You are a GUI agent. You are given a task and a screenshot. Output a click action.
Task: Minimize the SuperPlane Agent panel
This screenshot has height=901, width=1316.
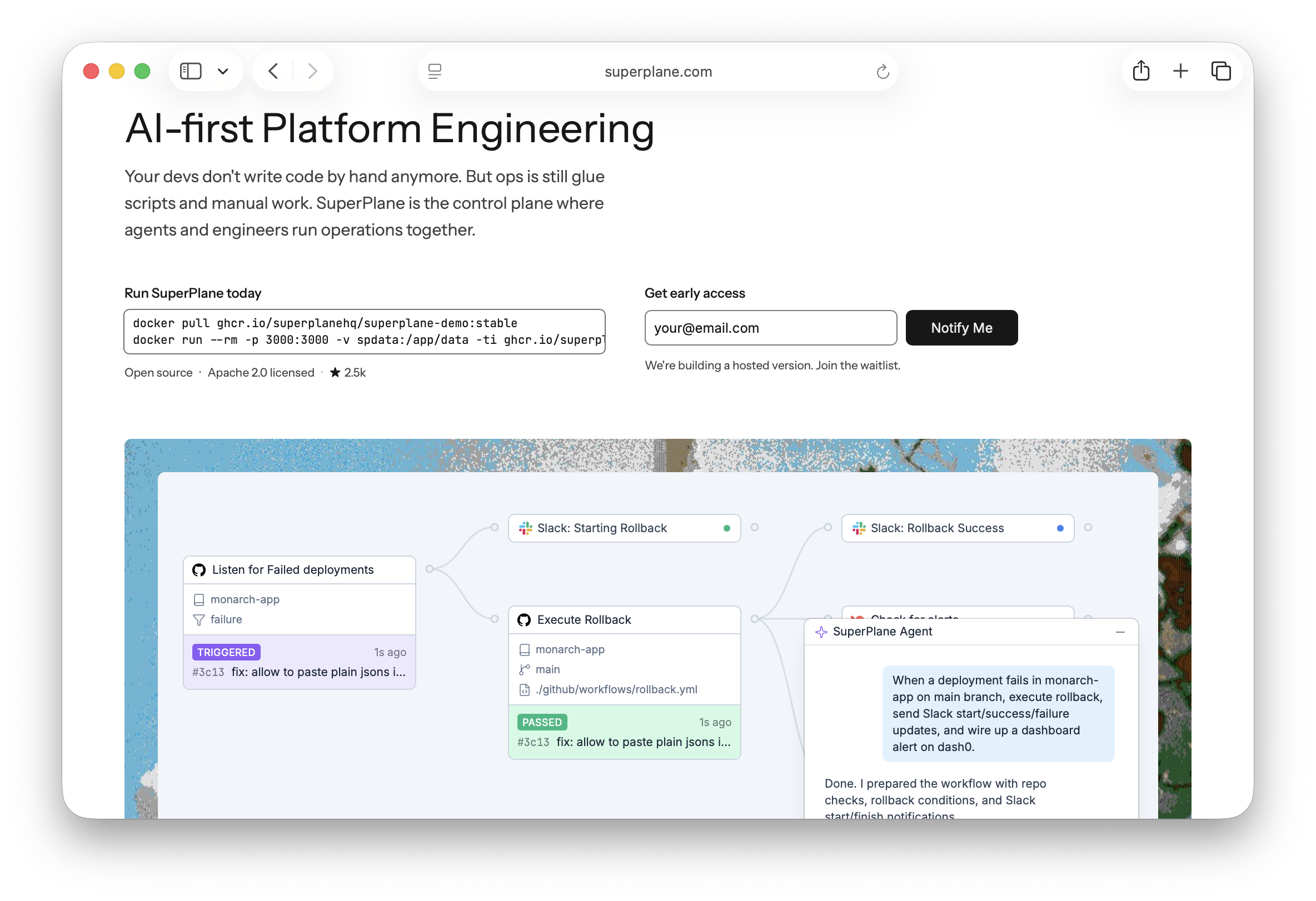pos(1120,632)
